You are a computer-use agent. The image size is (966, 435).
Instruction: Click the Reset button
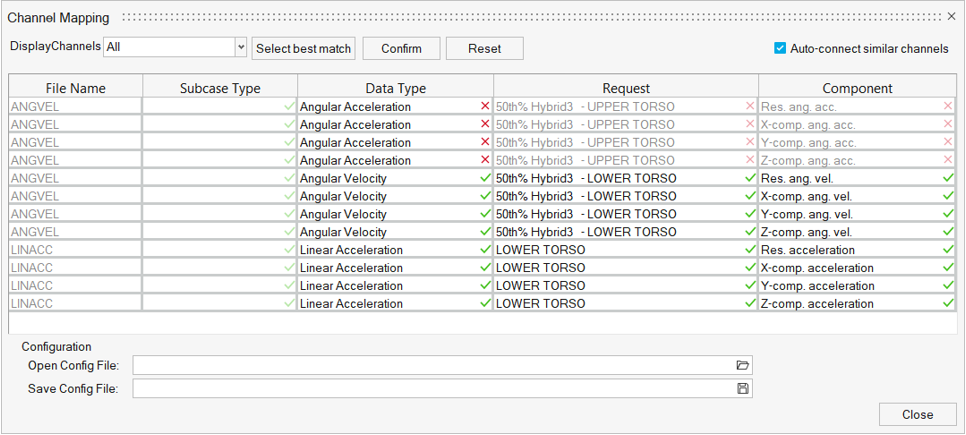[x=484, y=48]
